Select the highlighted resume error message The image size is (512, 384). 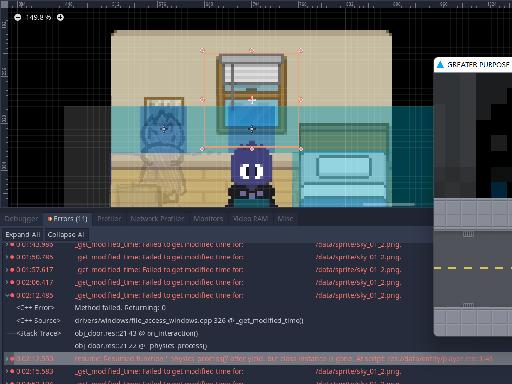click(283, 358)
